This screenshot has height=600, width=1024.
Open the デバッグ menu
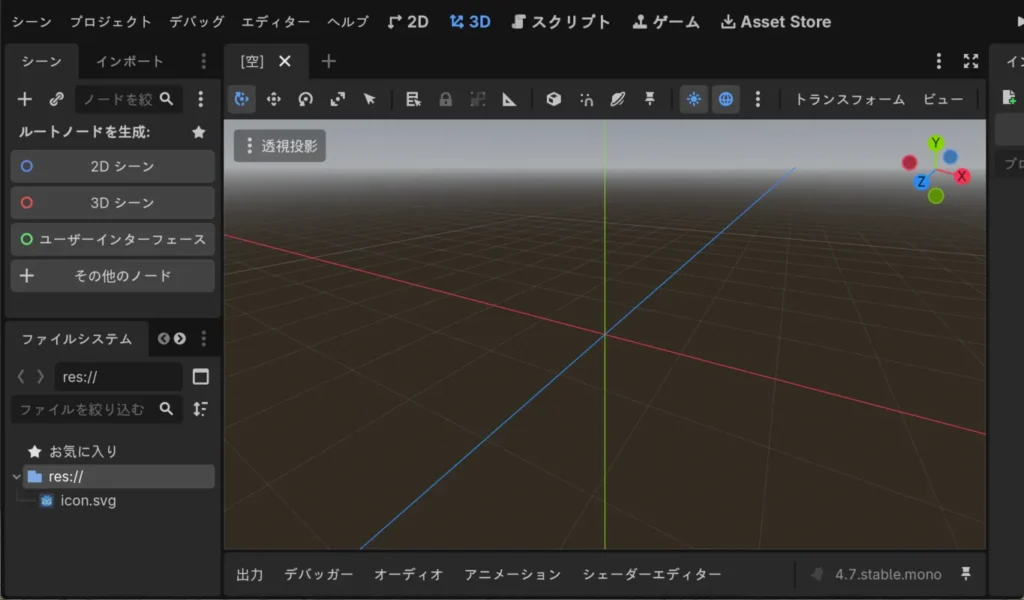click(197, 22)
